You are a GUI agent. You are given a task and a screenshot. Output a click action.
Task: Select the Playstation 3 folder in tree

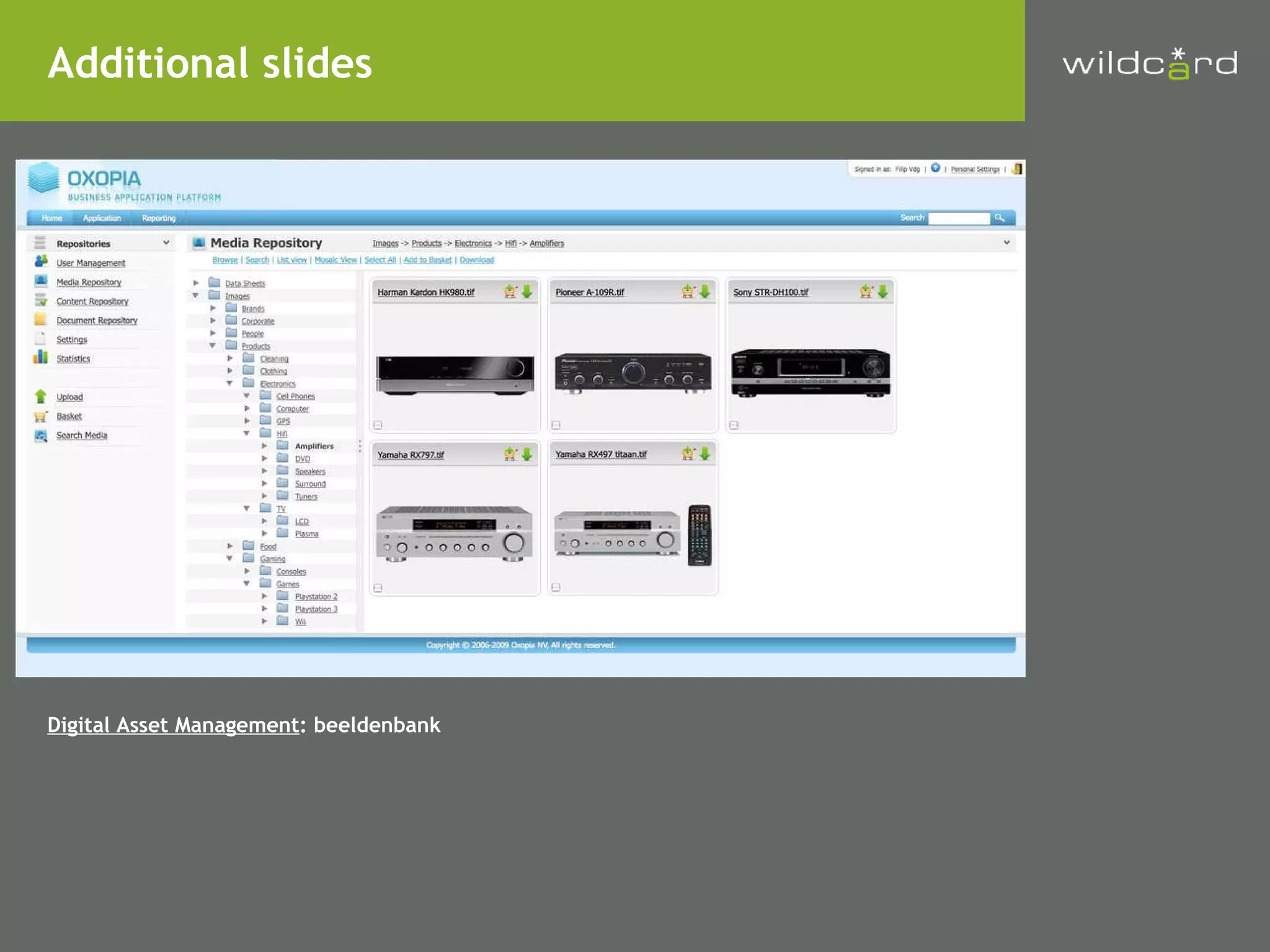[x=316, y=609]
